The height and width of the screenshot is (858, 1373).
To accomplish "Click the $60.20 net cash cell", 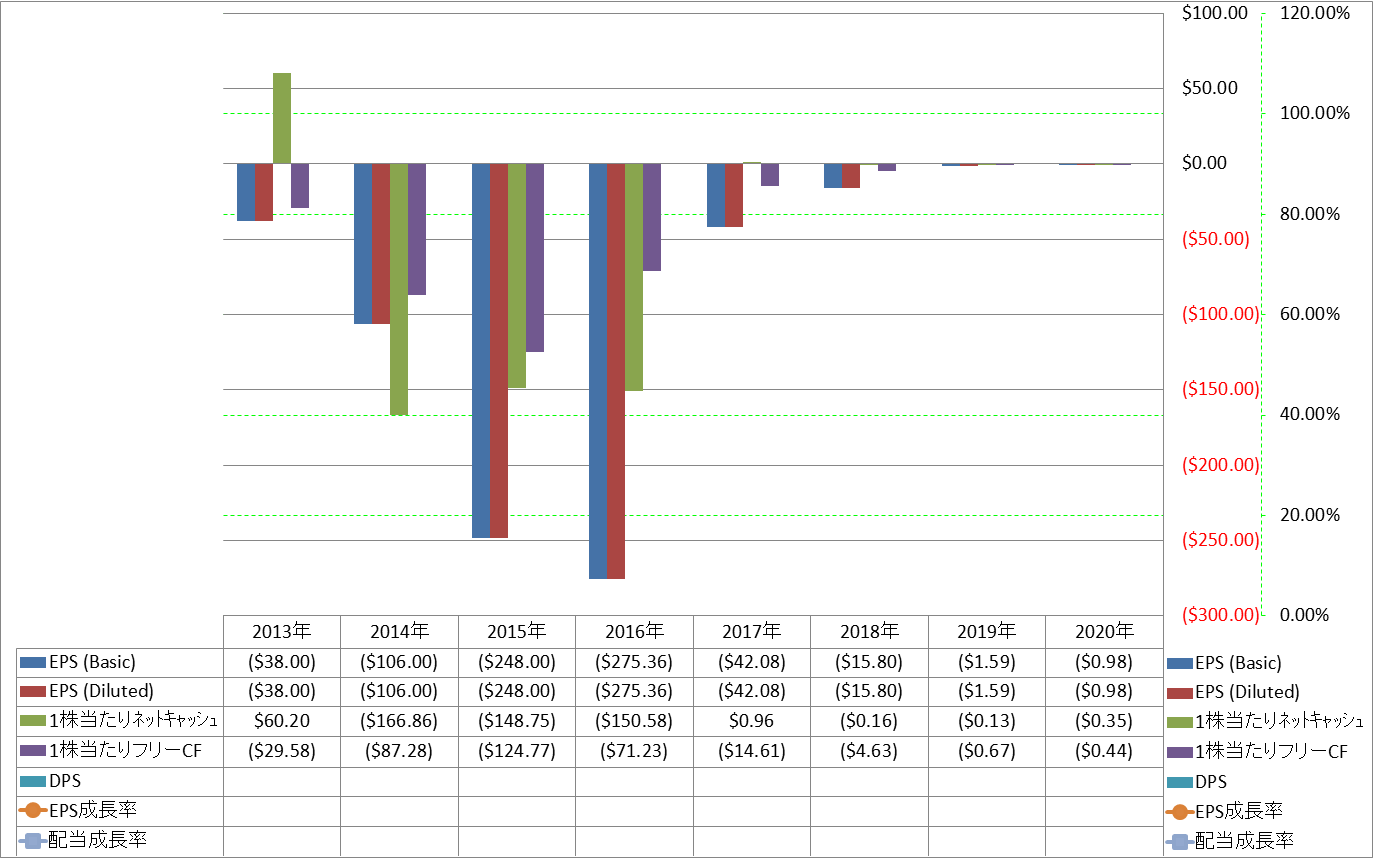I will [282, 722].
